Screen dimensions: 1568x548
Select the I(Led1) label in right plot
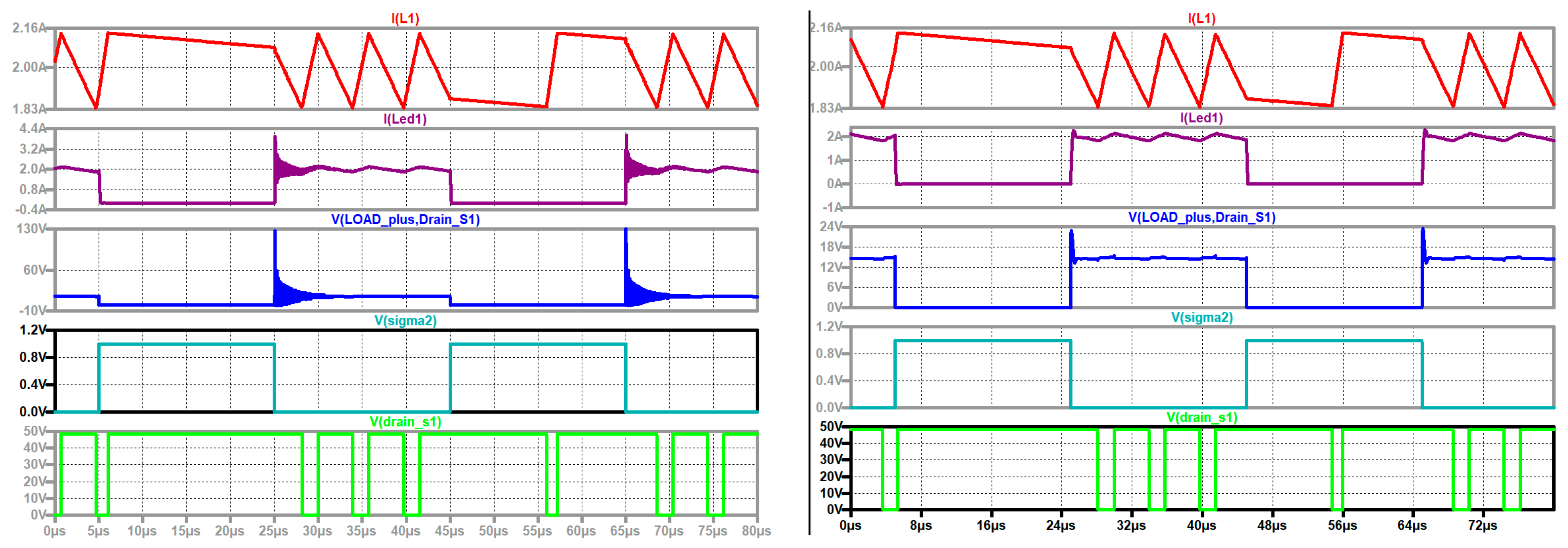(1202, 117)
